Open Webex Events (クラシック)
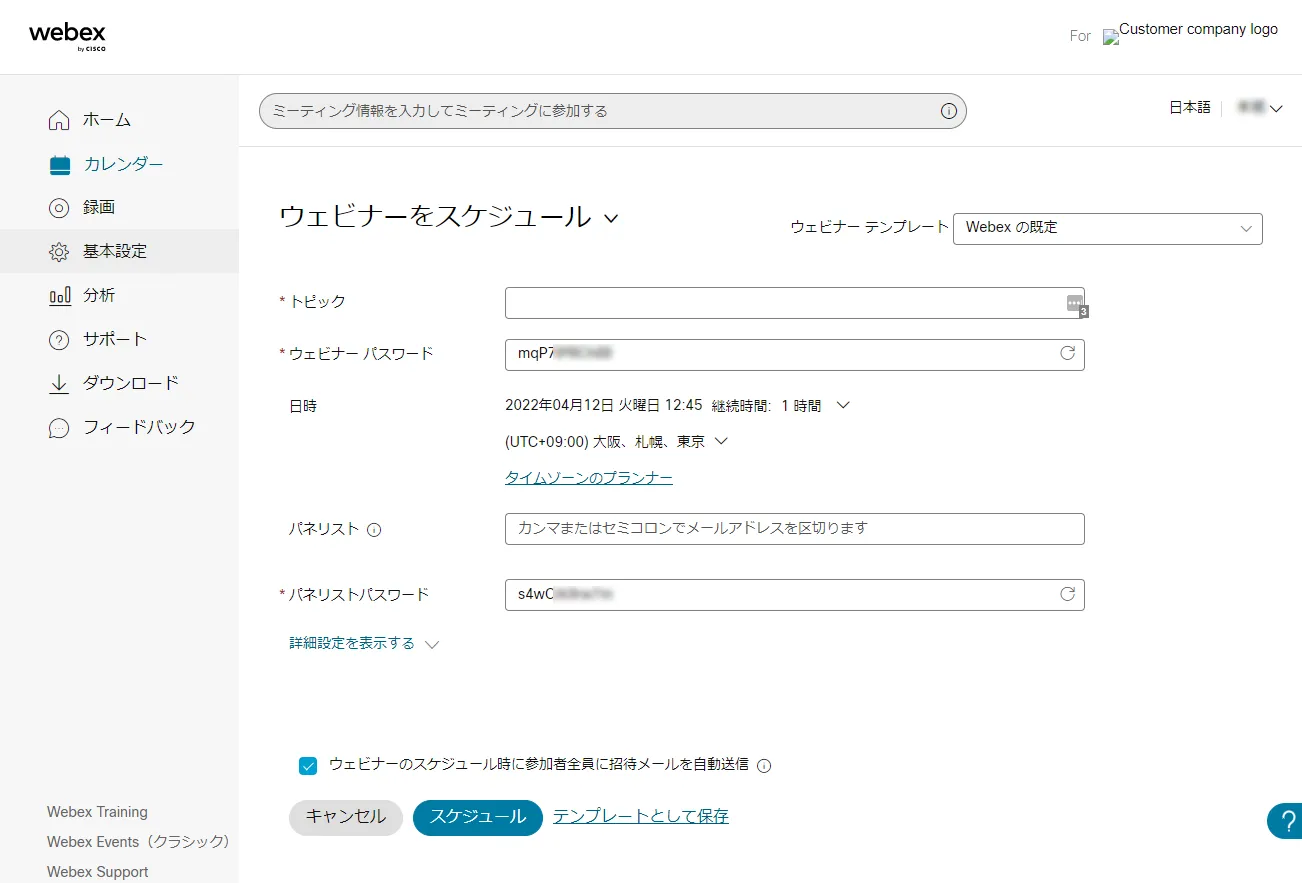 [137, 842]
